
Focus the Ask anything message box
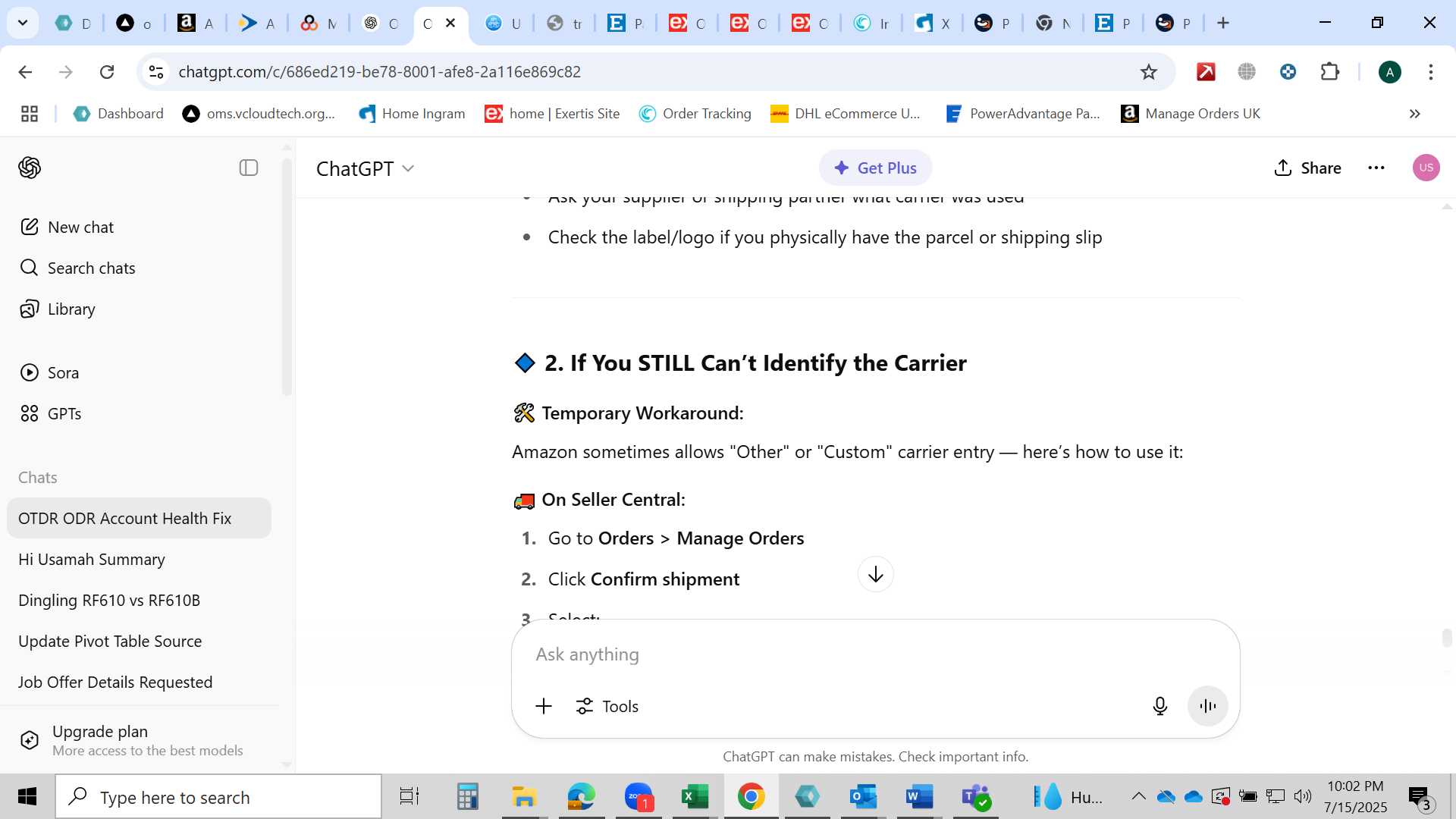(875, 654)
